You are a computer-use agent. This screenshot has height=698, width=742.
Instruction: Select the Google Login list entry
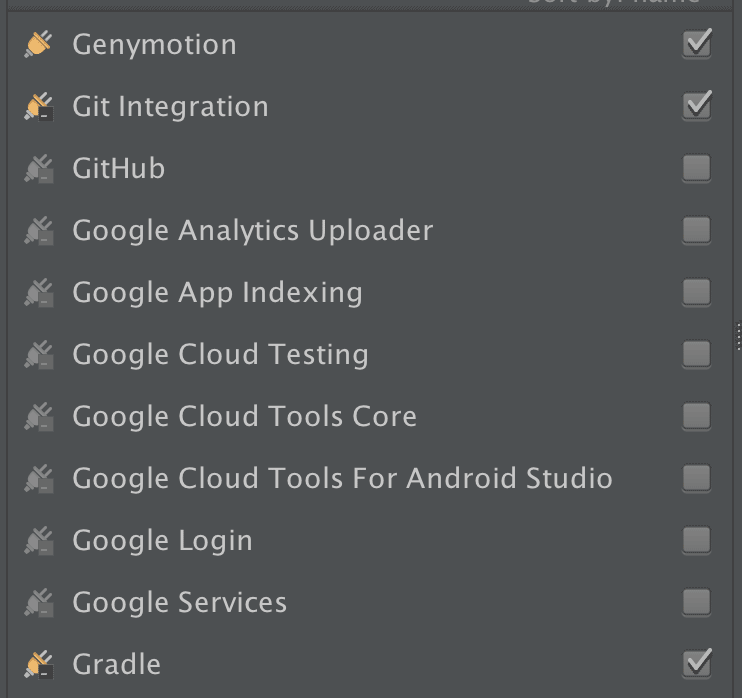163,540
